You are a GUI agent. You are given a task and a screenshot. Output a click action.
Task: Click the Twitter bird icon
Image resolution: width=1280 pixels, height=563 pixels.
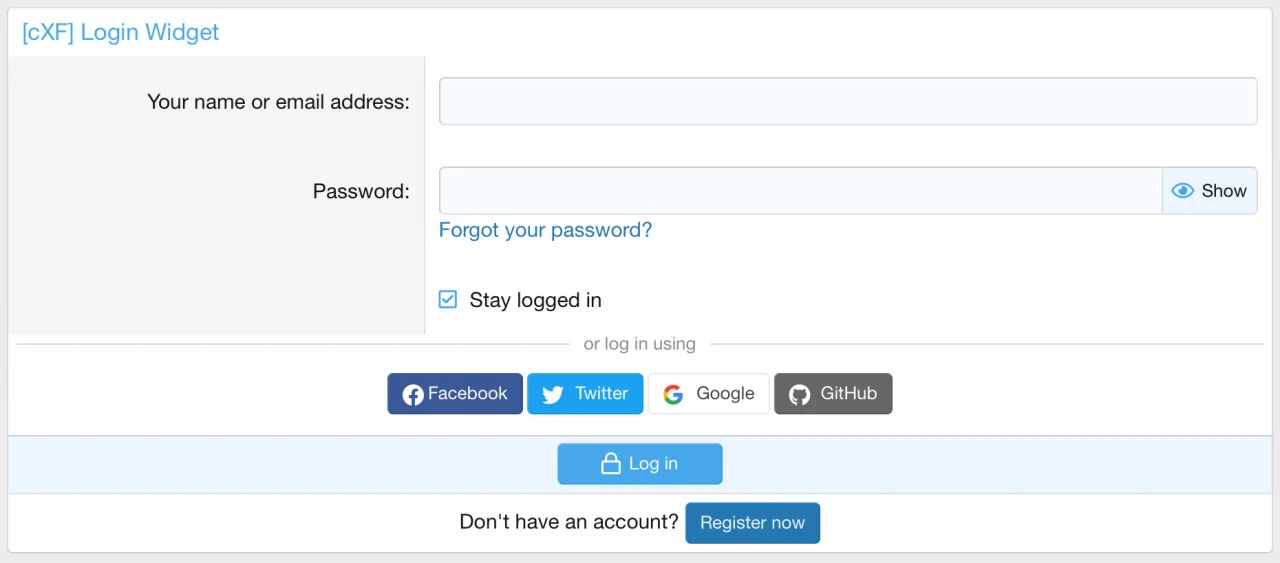pyautogui.click(x=552, y=395)
